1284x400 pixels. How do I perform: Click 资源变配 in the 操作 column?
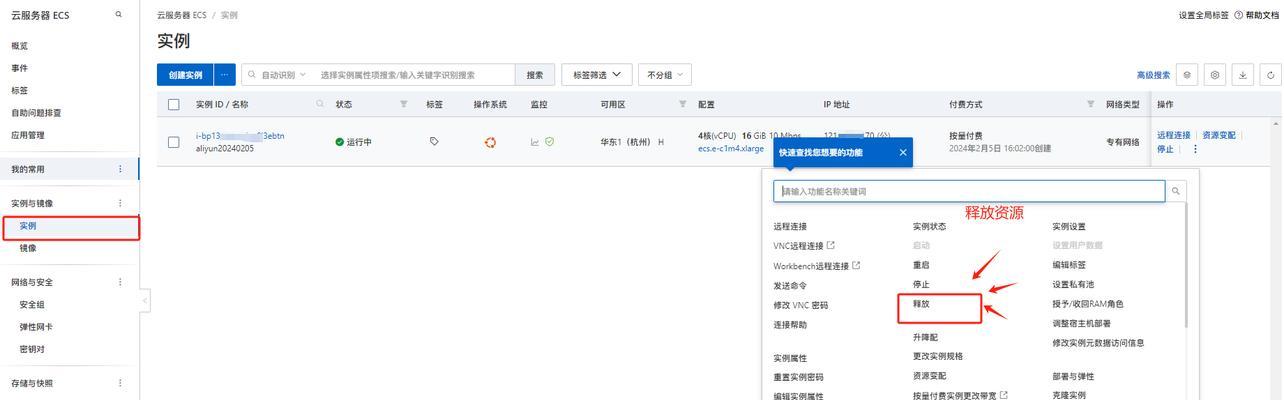pos(1219,135)
